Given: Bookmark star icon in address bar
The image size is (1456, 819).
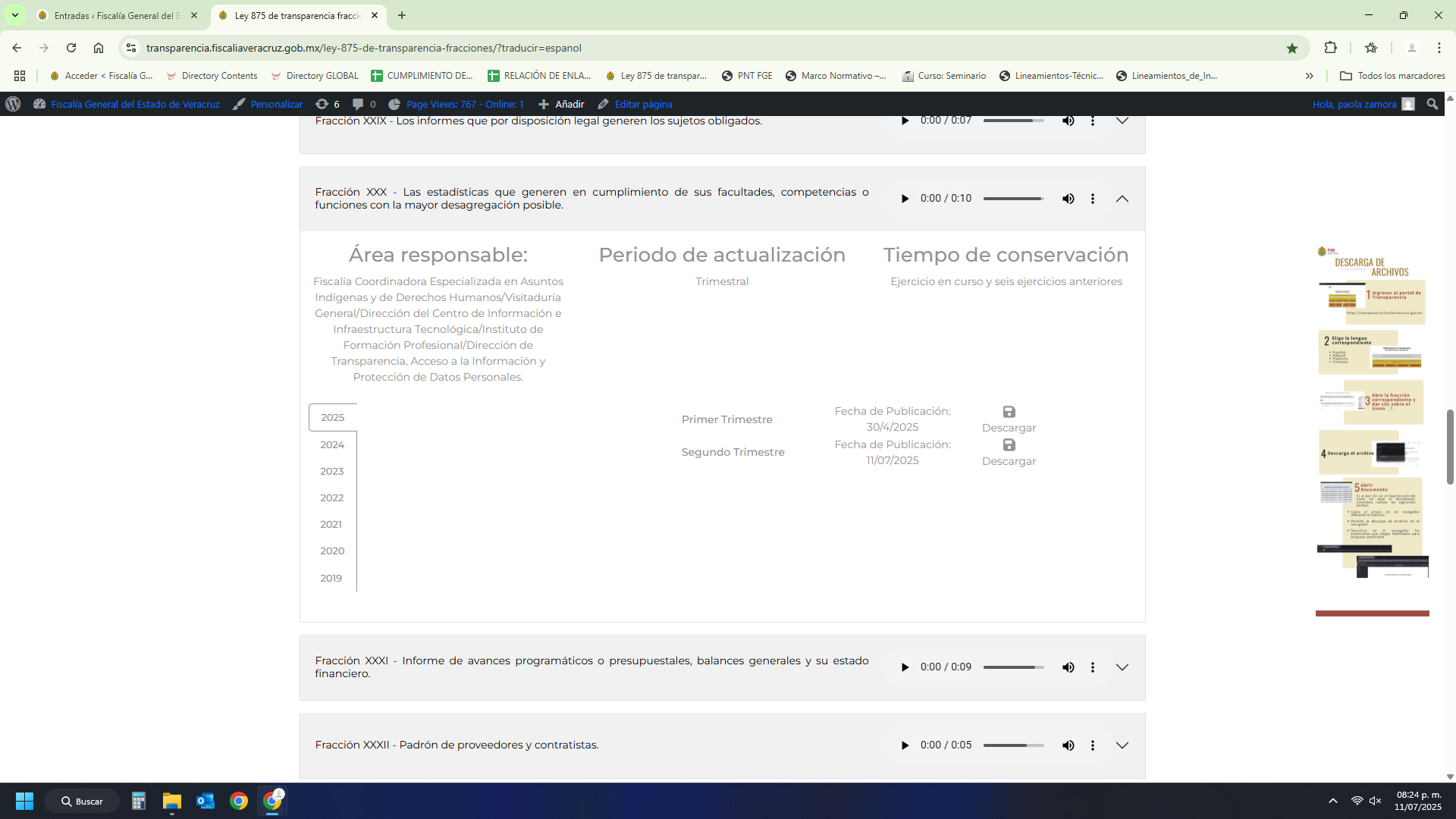Looking at the screenshot, I should [x=1291, y=48].
